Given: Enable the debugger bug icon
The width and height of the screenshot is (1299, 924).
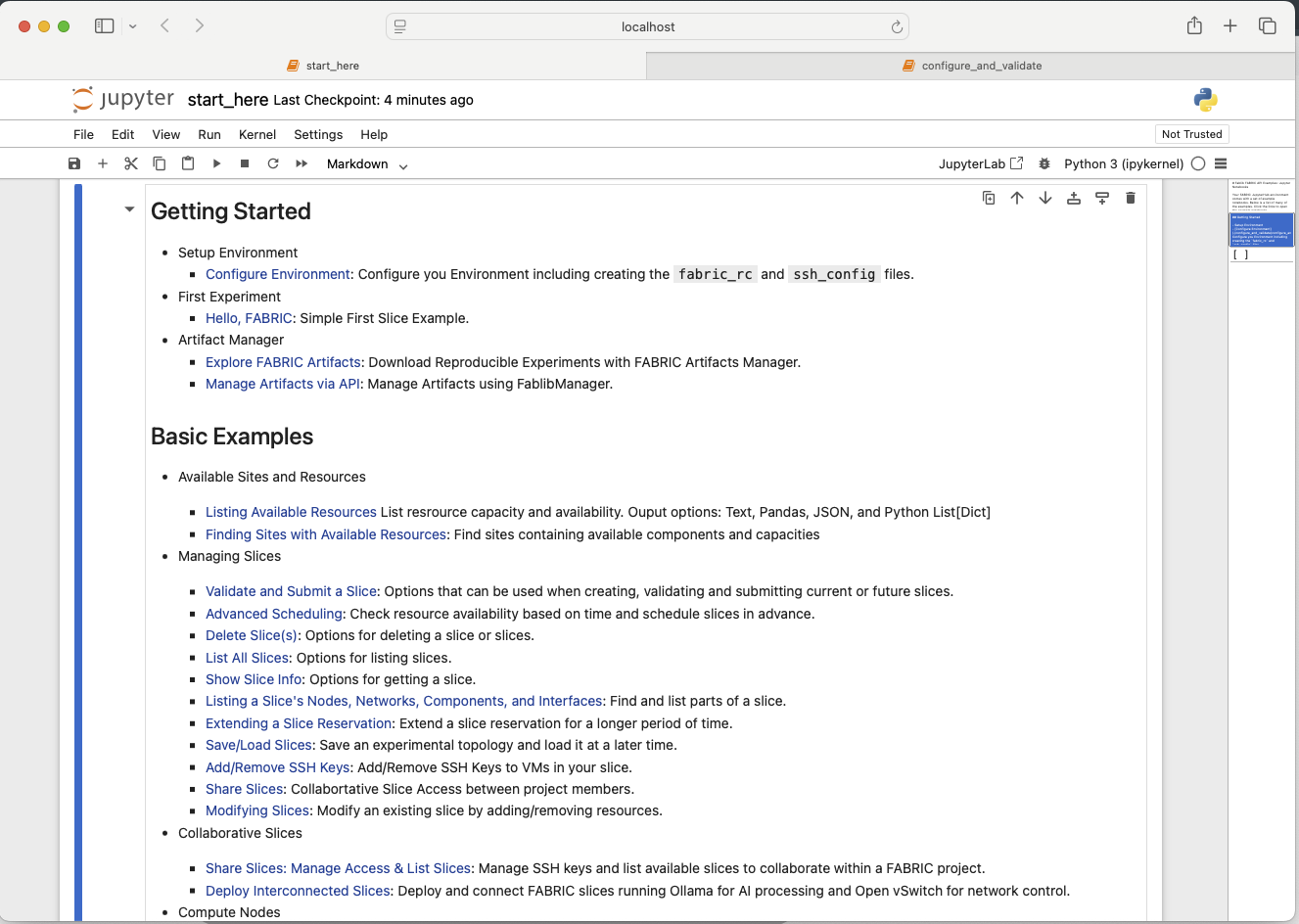Looking at the screenshot, I should click(x=1044, y=163).
